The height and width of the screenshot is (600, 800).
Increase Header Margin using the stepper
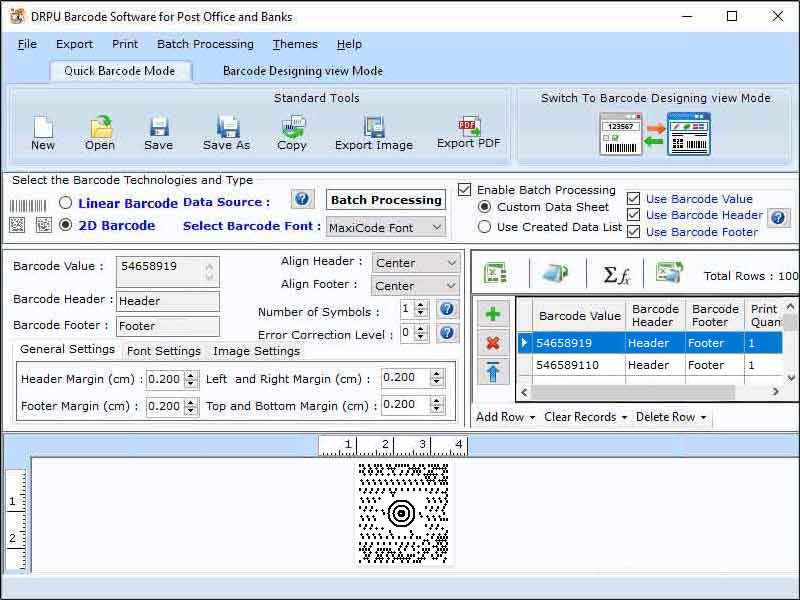[191, 374]
